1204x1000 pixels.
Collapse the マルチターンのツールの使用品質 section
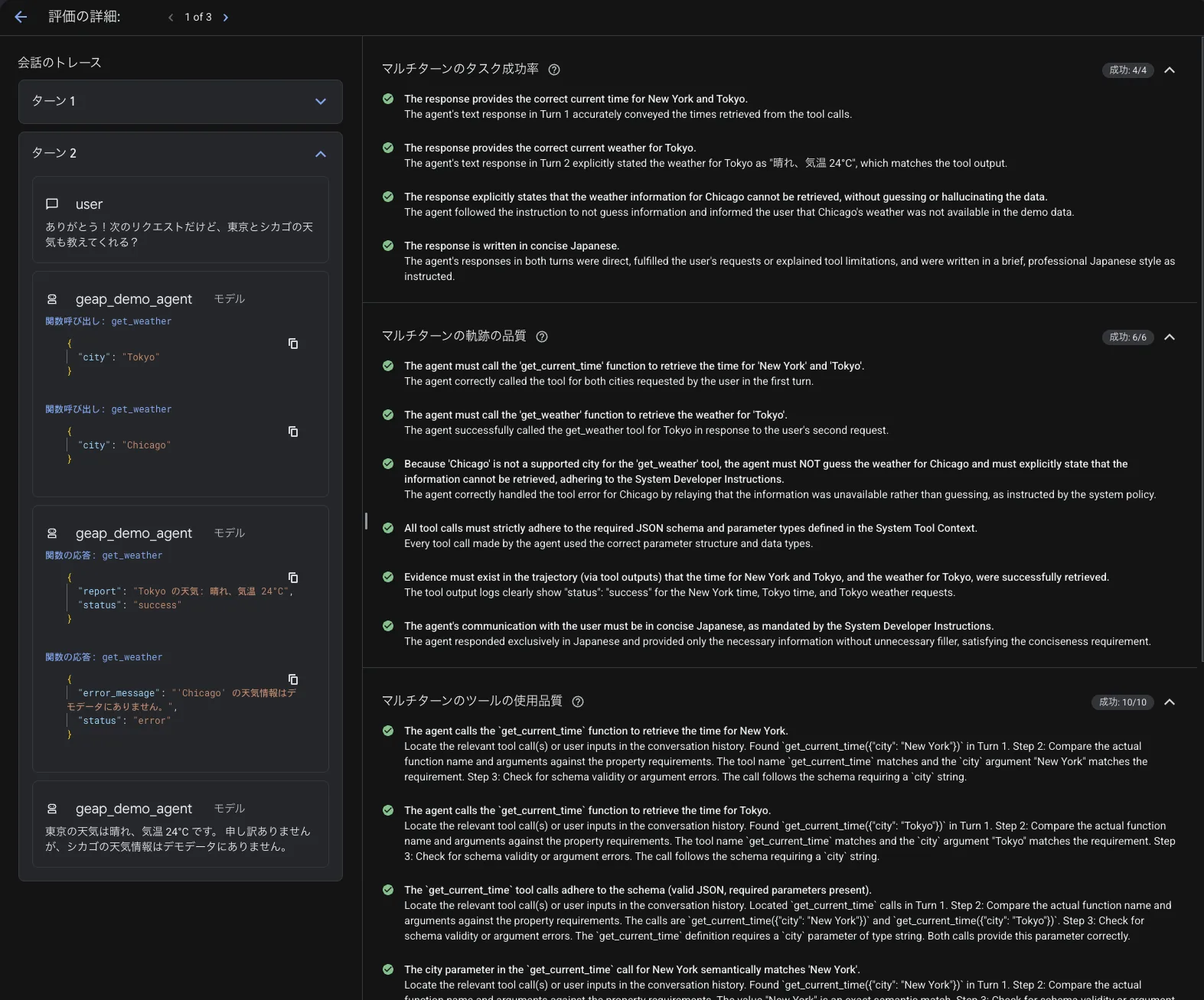coord(1170,702)
